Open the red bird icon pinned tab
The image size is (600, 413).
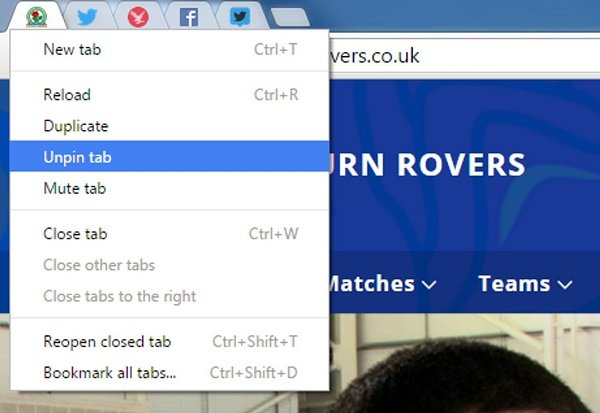coord(138,18)
